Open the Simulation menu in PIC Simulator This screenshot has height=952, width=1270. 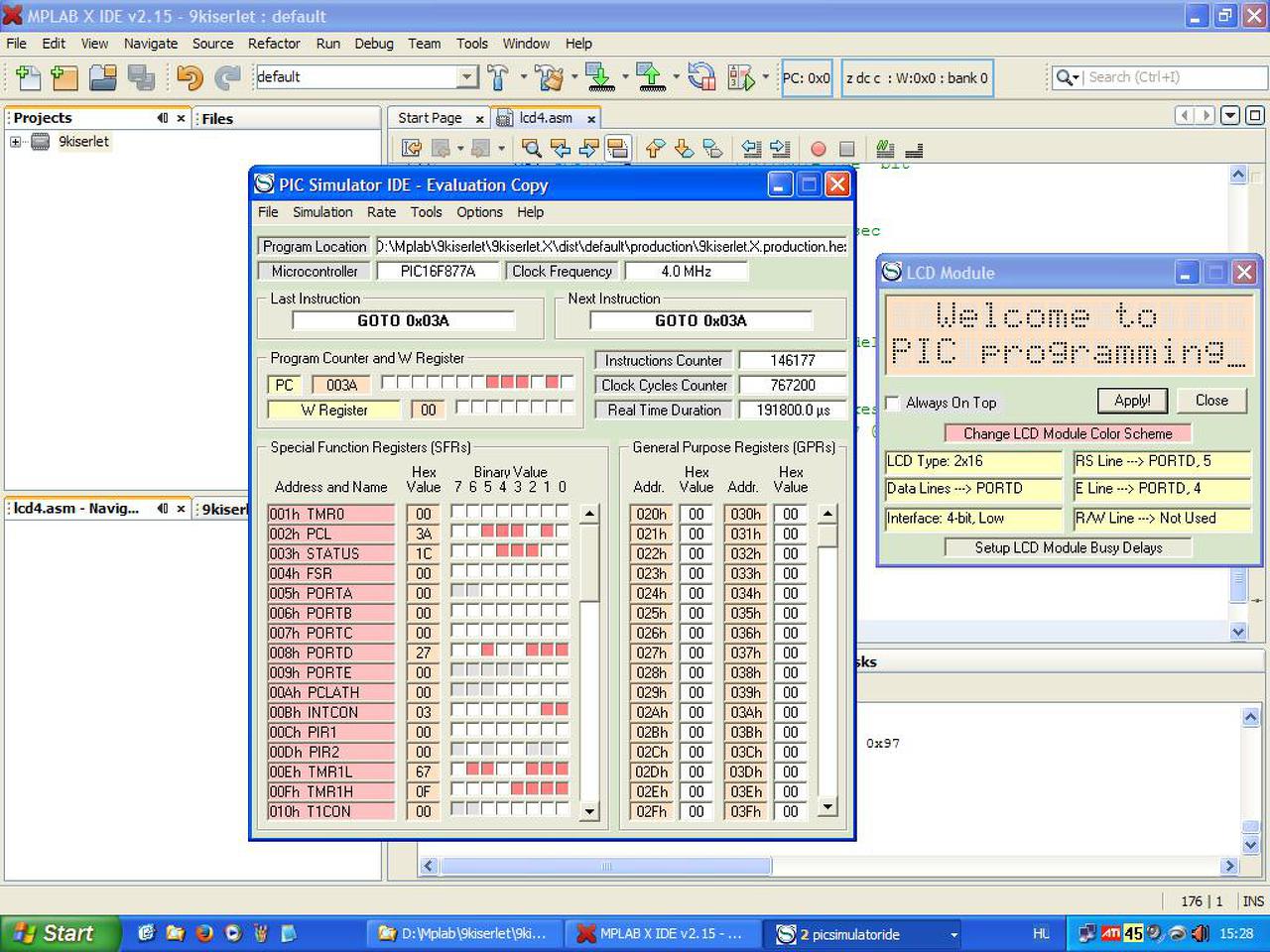pyautogui.click(x=322, y=212)
